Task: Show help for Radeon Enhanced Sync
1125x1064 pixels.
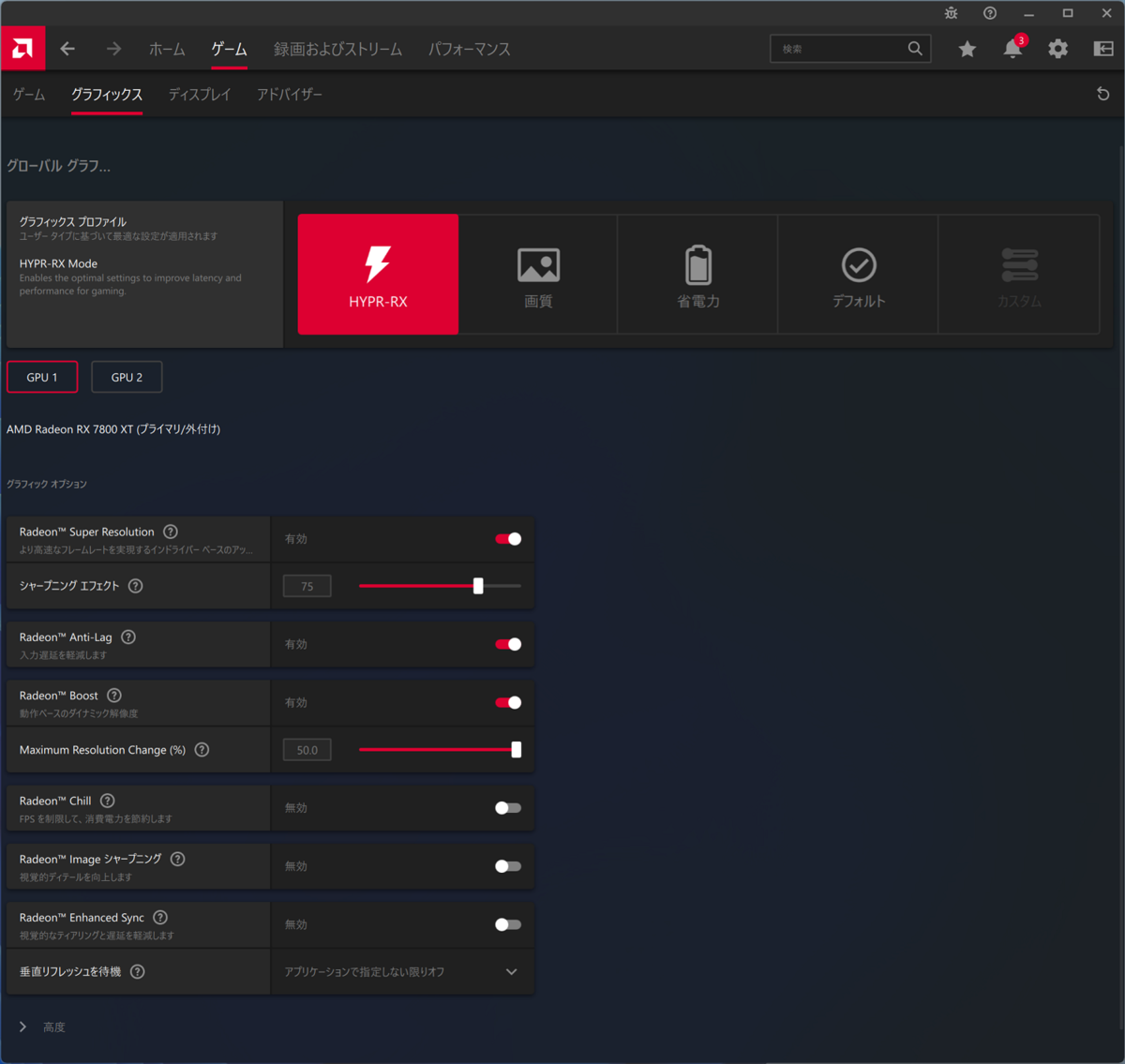Action: 160,918
